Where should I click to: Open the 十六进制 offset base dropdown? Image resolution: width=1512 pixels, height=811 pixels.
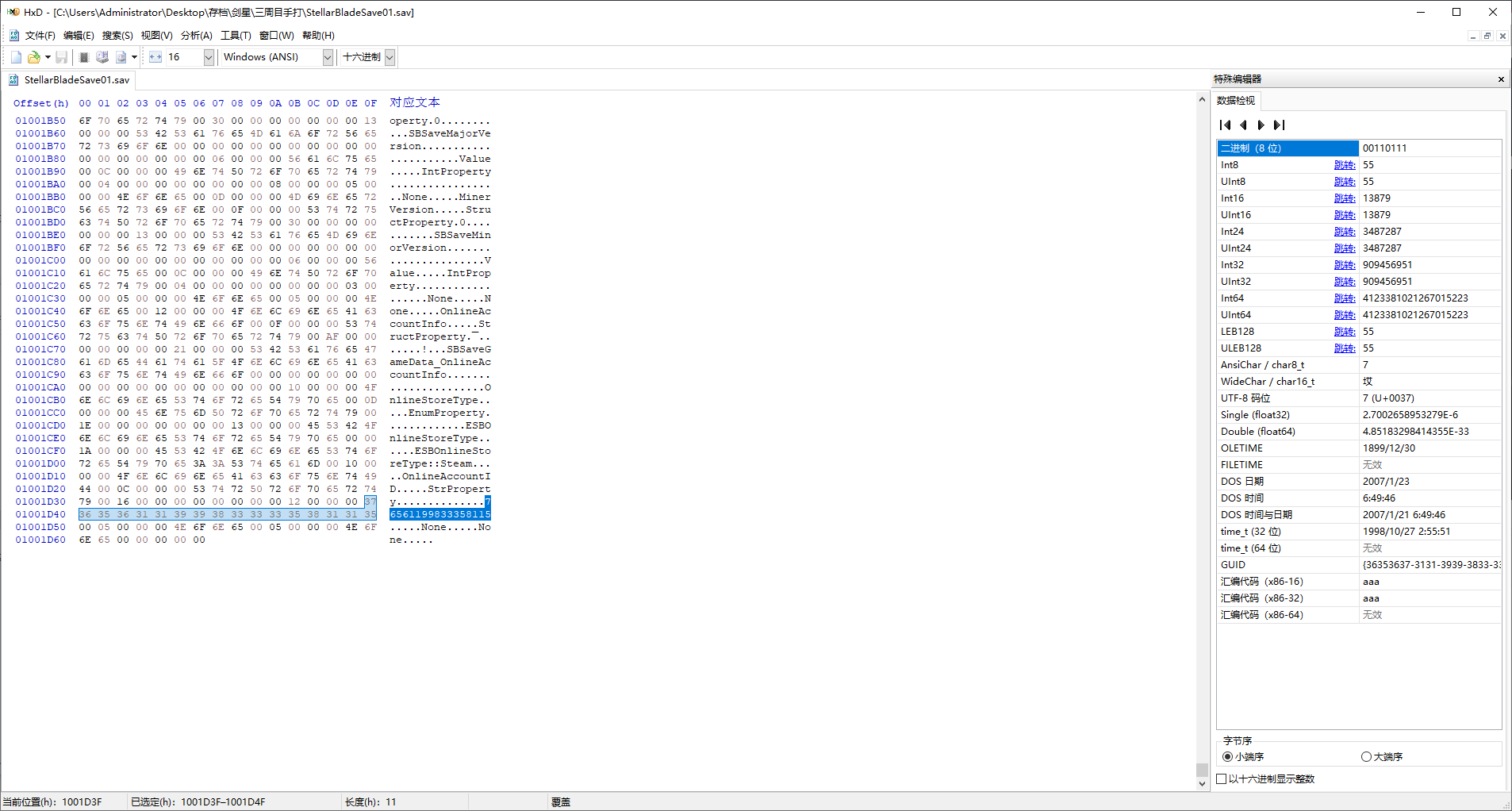click(x=390, y=57)
